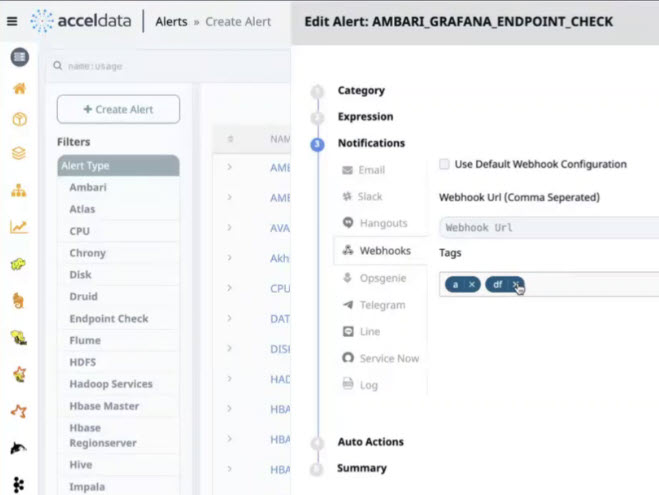The height and width of the screenshot is (495, 659).
Task: Click the Slack logo icon
Action: (x=347, y=196)
